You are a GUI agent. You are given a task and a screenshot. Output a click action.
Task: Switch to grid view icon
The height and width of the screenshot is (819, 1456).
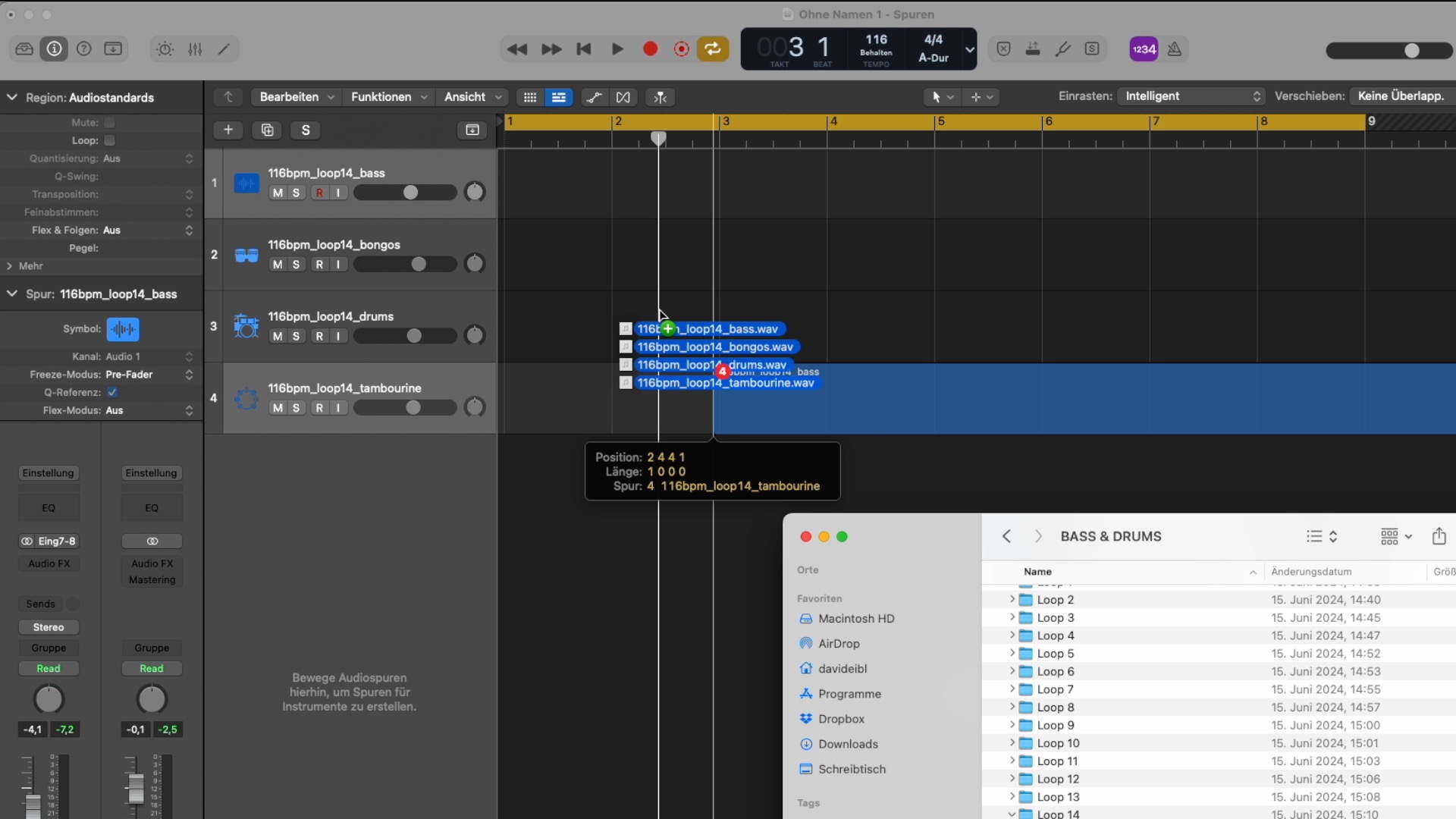[x=530, y=97]
